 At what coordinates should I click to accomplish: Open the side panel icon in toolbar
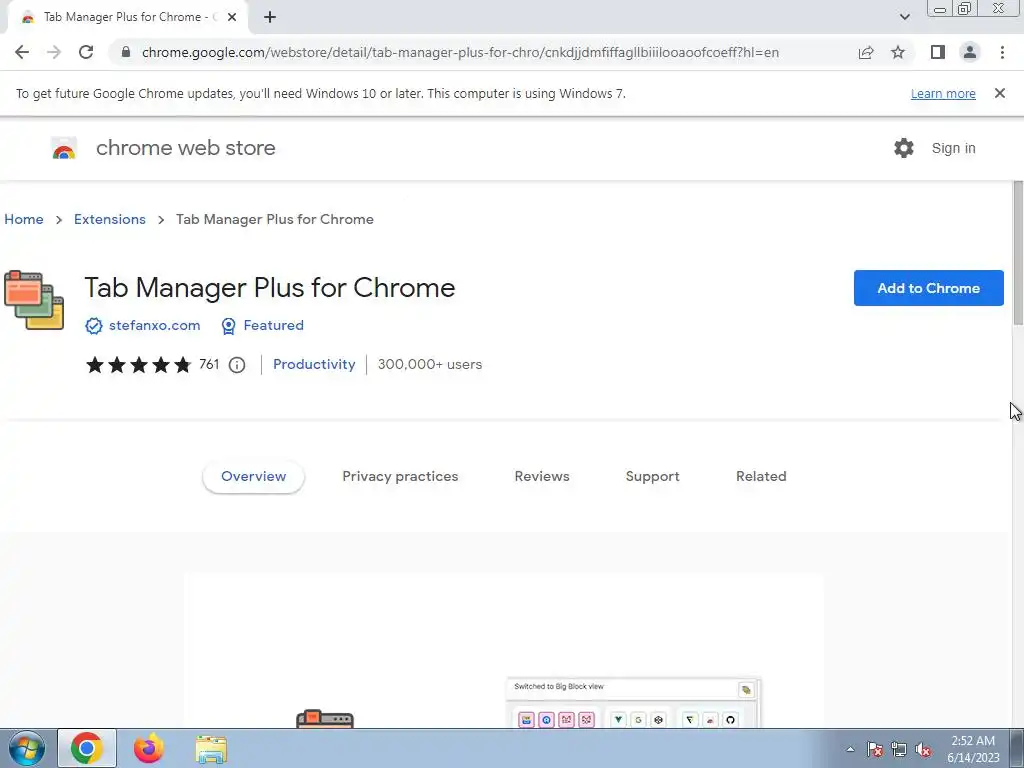coord(938,52)
